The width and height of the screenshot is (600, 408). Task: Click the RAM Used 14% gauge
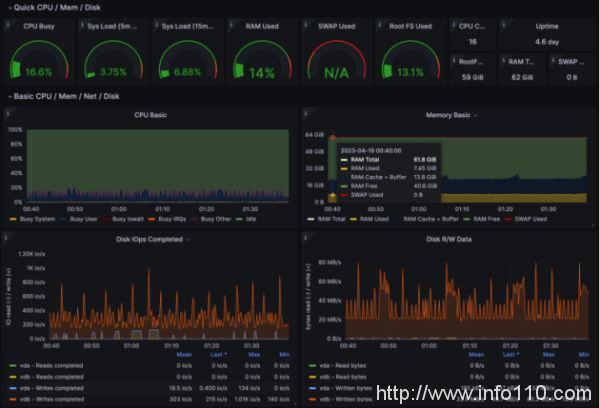click(x=260, y=62)
